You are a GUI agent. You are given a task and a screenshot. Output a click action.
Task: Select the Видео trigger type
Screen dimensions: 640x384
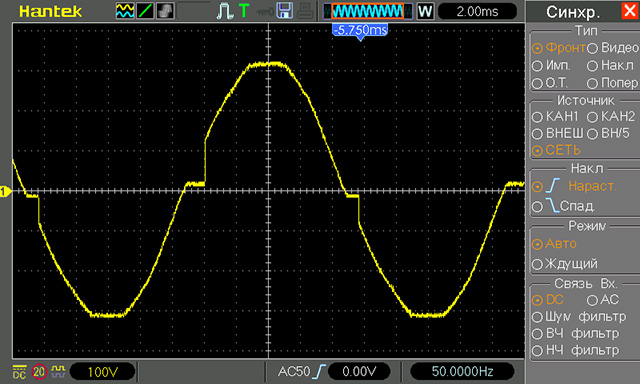(x=613, y=48)
